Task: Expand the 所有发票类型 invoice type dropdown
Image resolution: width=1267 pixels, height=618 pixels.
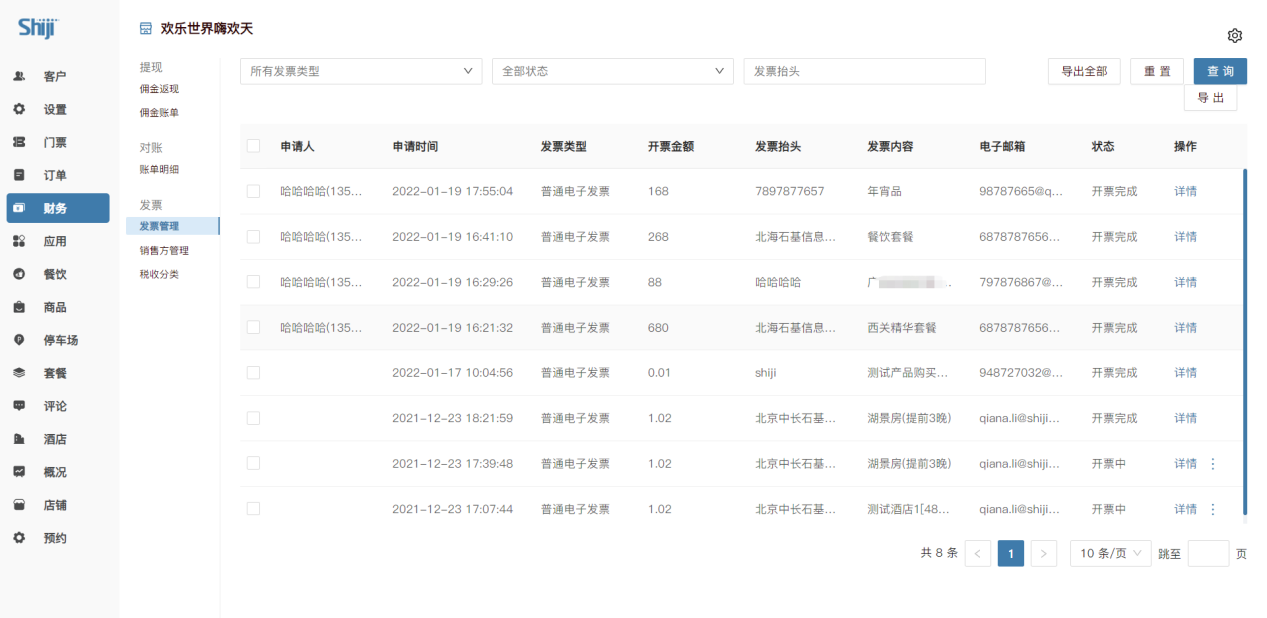Action: pyautogui.click(x=361, y=71)
